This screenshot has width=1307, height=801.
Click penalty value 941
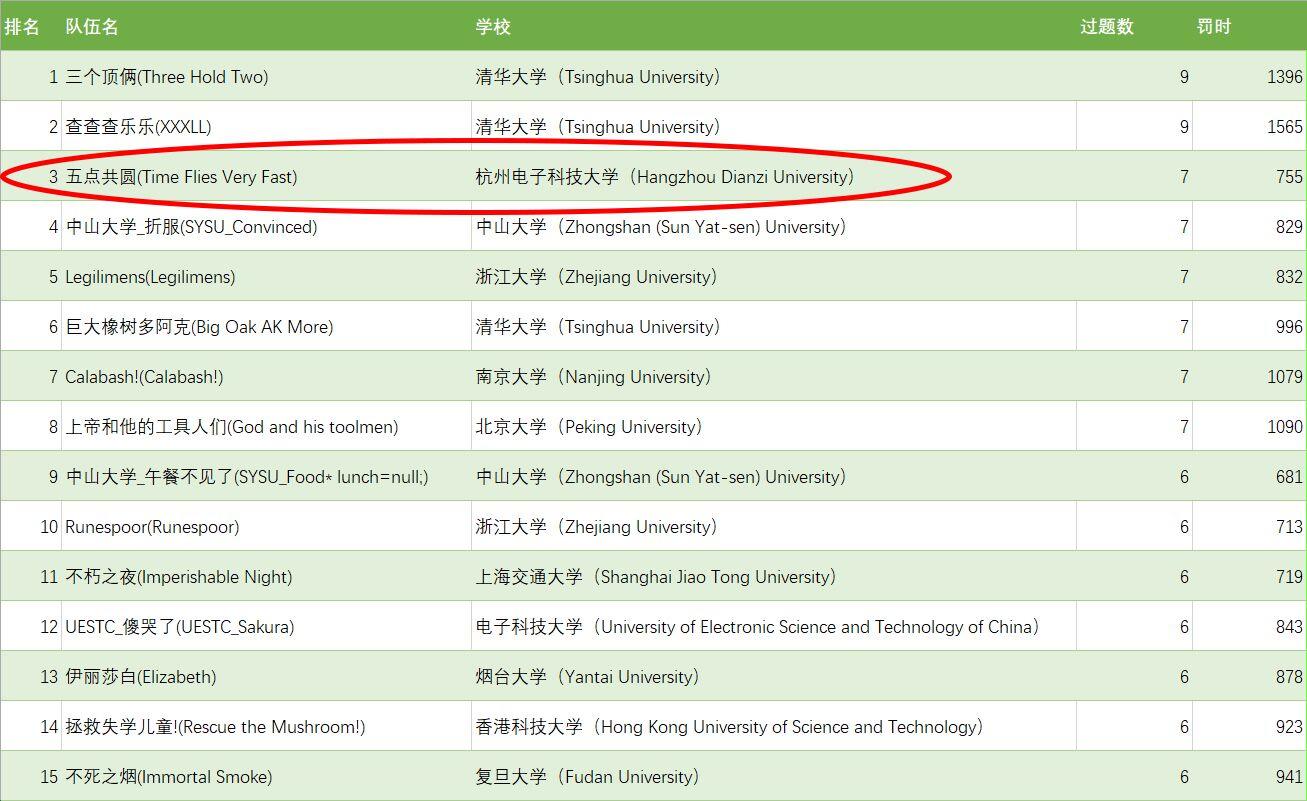(x=1289, y=777)
